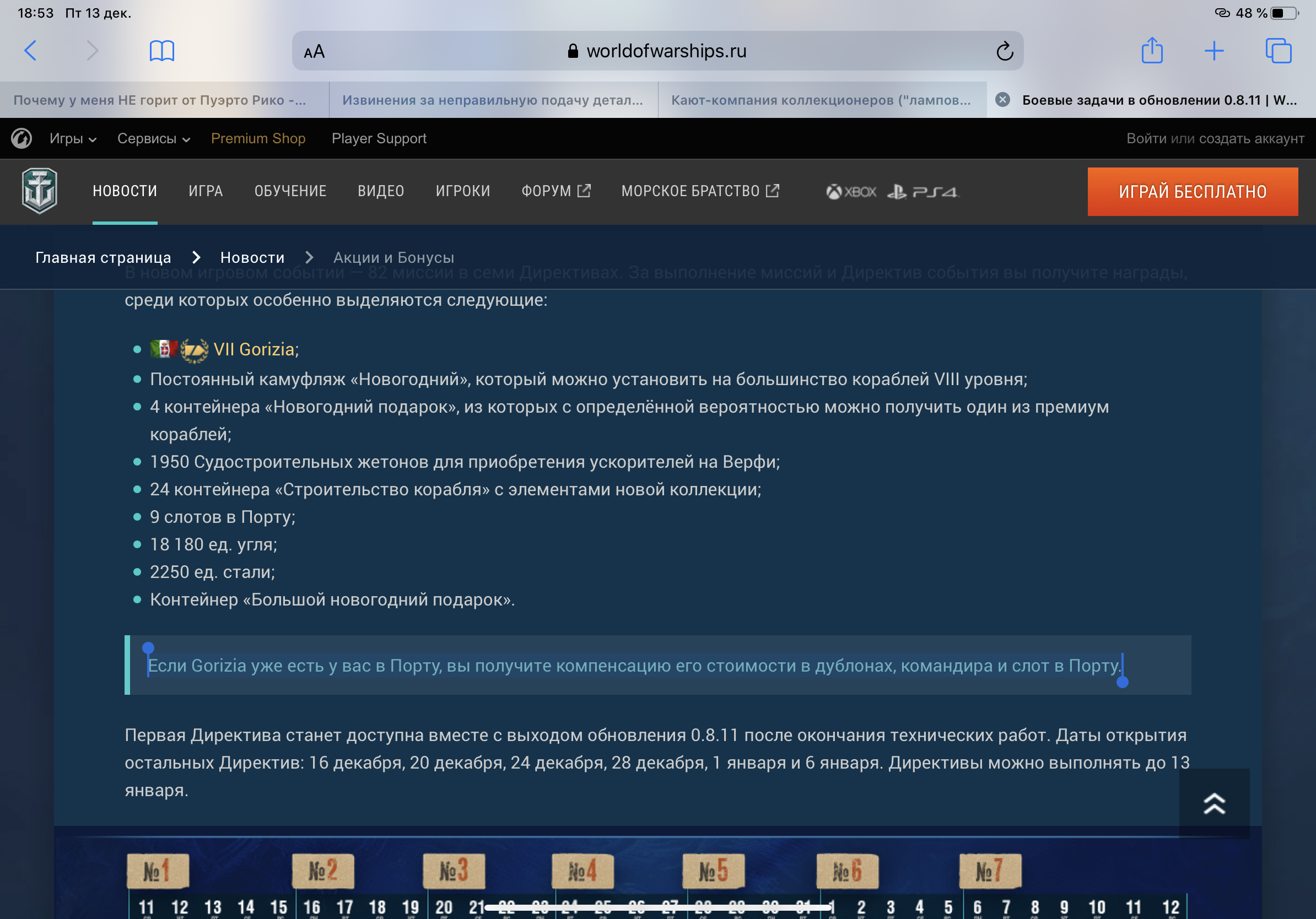Open Player Support link

point(379,139)
